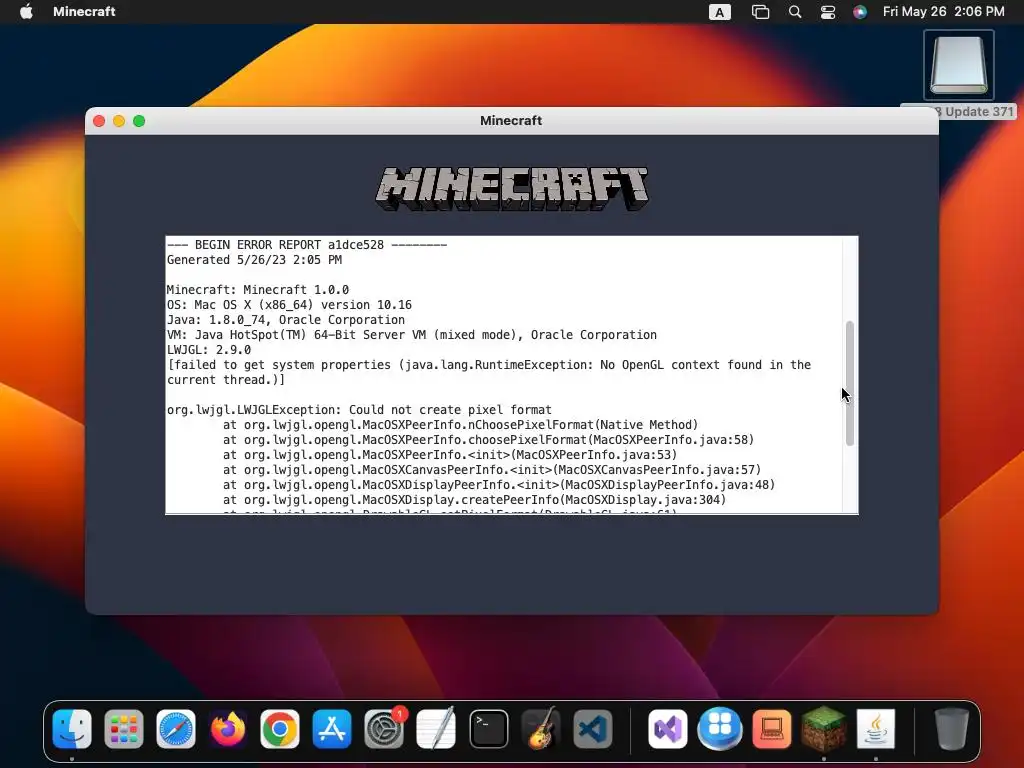Open Launchpad in the dock
Image resolution: width=1024 pixels, height=768 pixels.
click(123, 729)
